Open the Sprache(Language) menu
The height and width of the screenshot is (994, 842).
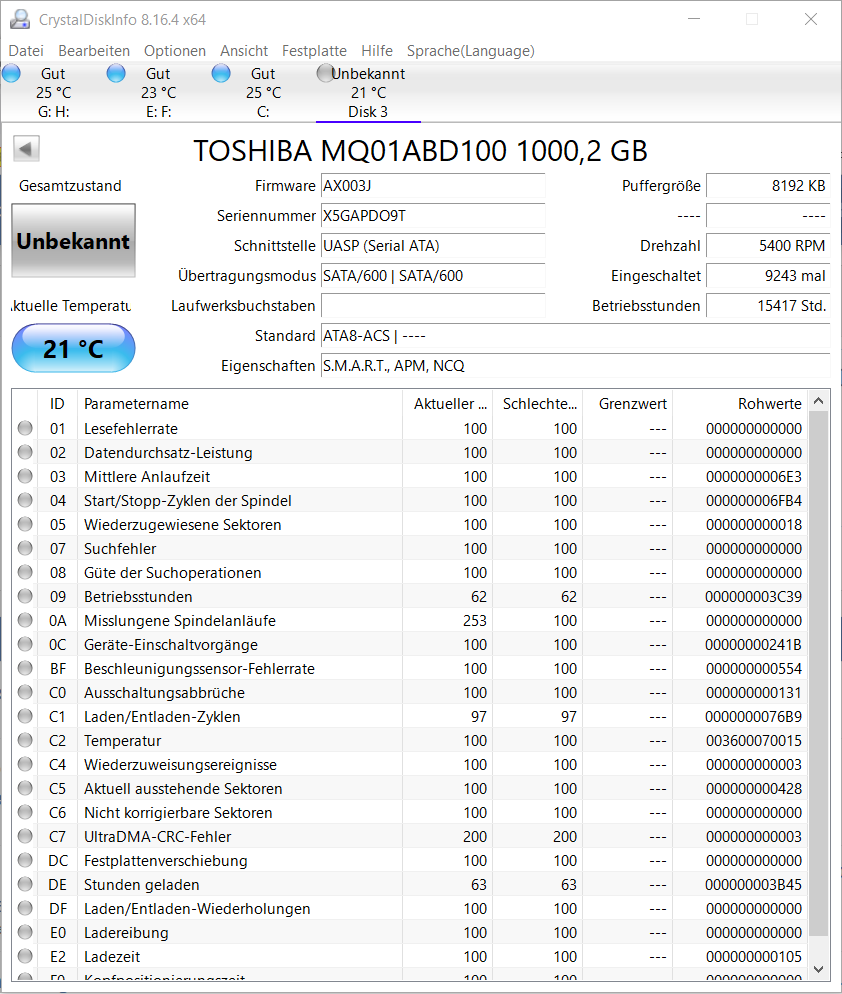(470, 51)
